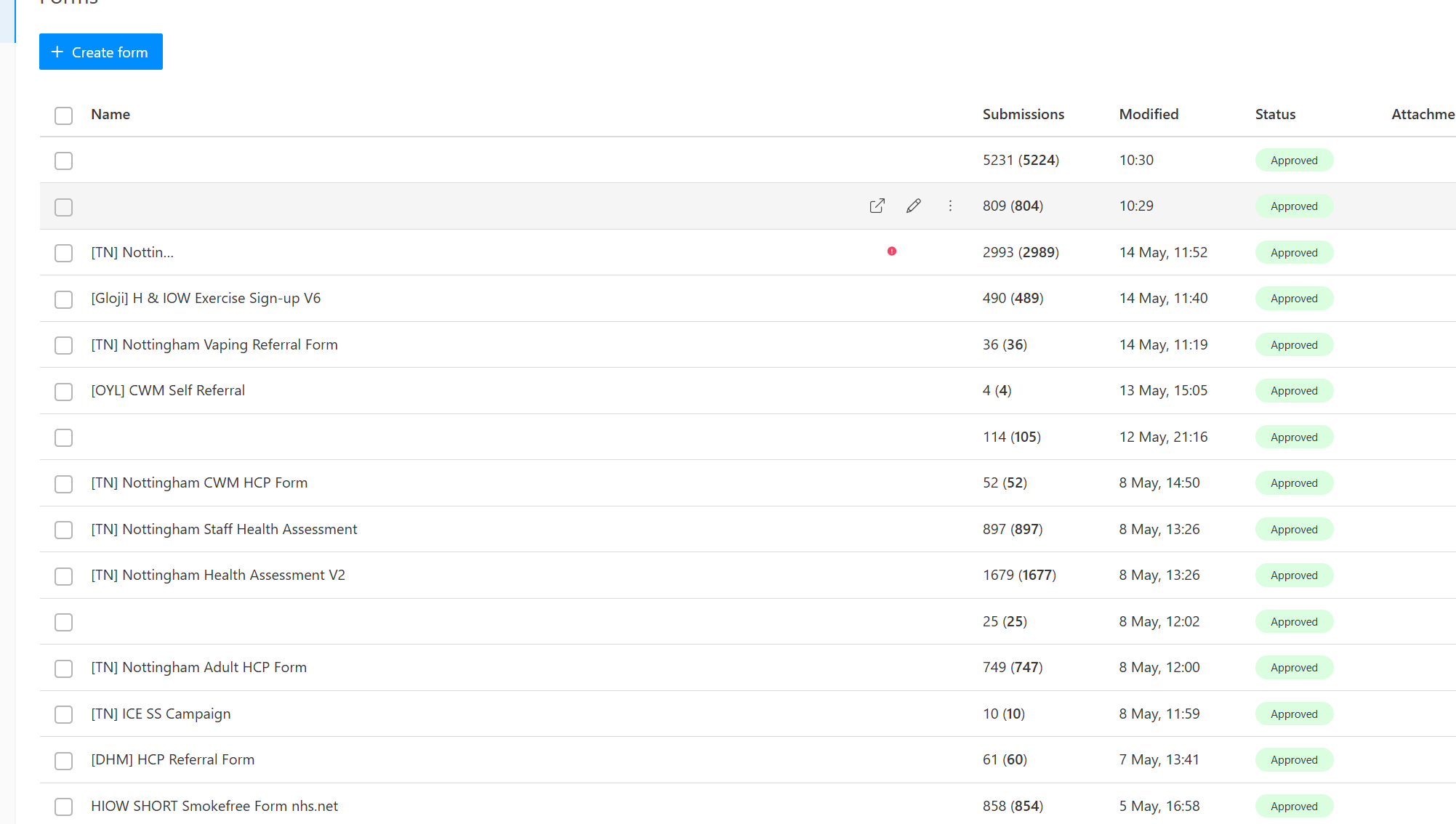Sort by Submissions column header

(1023, 114)
